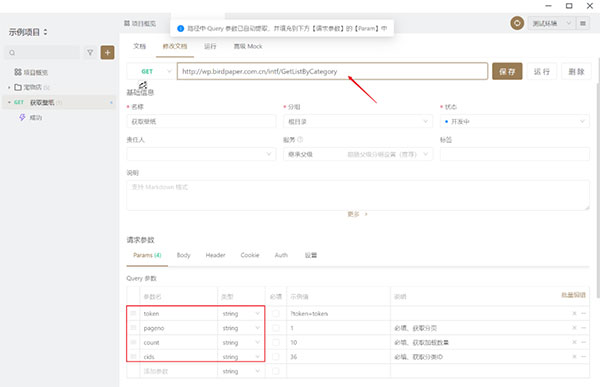Screen dimensions: 600x387
Task: Toggle the required checkbox for token
Action: 276,314
